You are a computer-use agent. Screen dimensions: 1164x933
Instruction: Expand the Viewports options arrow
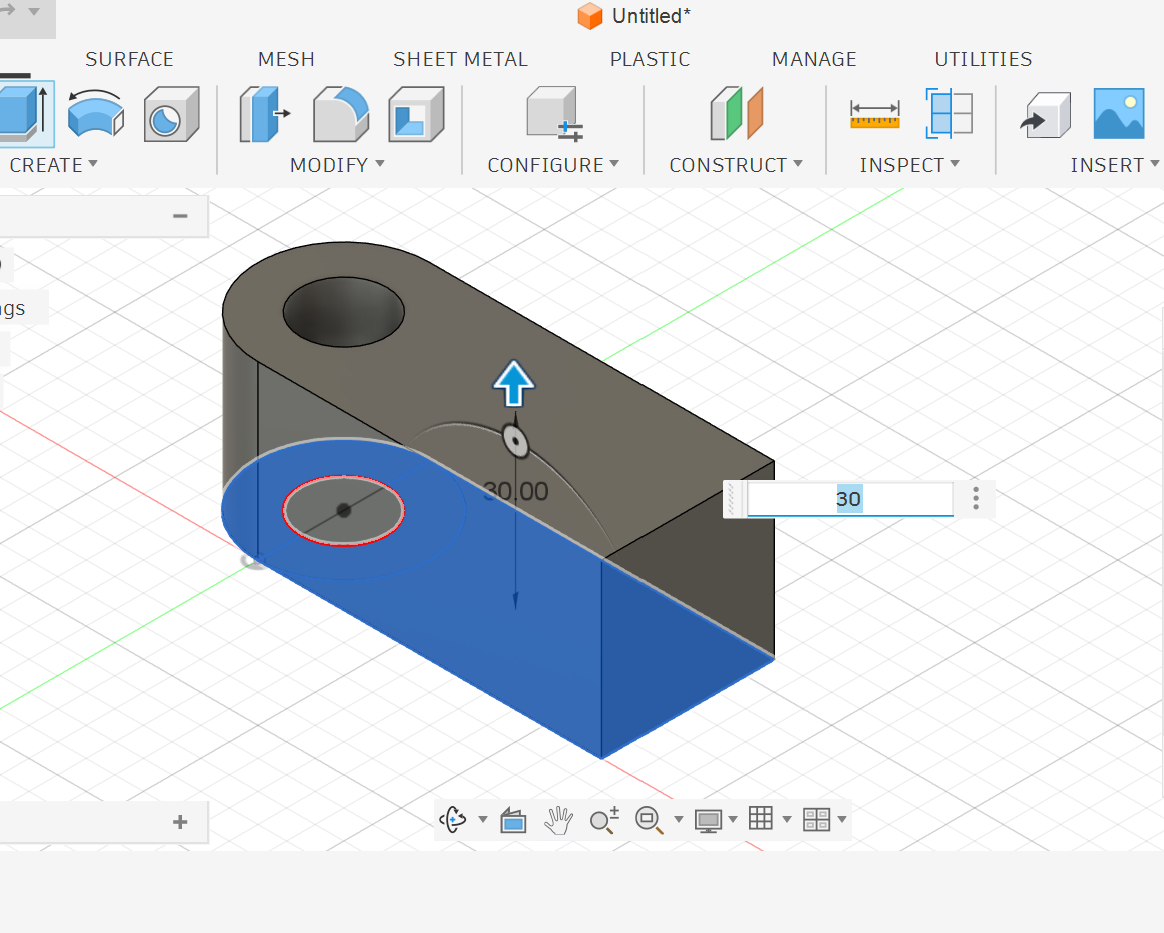click(x=842, y=819)
